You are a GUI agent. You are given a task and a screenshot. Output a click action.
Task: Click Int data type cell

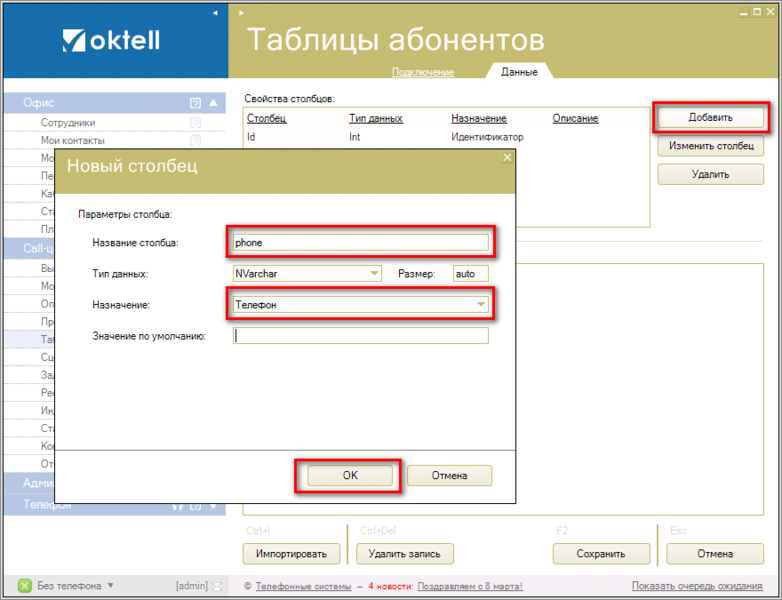[355, 137]
